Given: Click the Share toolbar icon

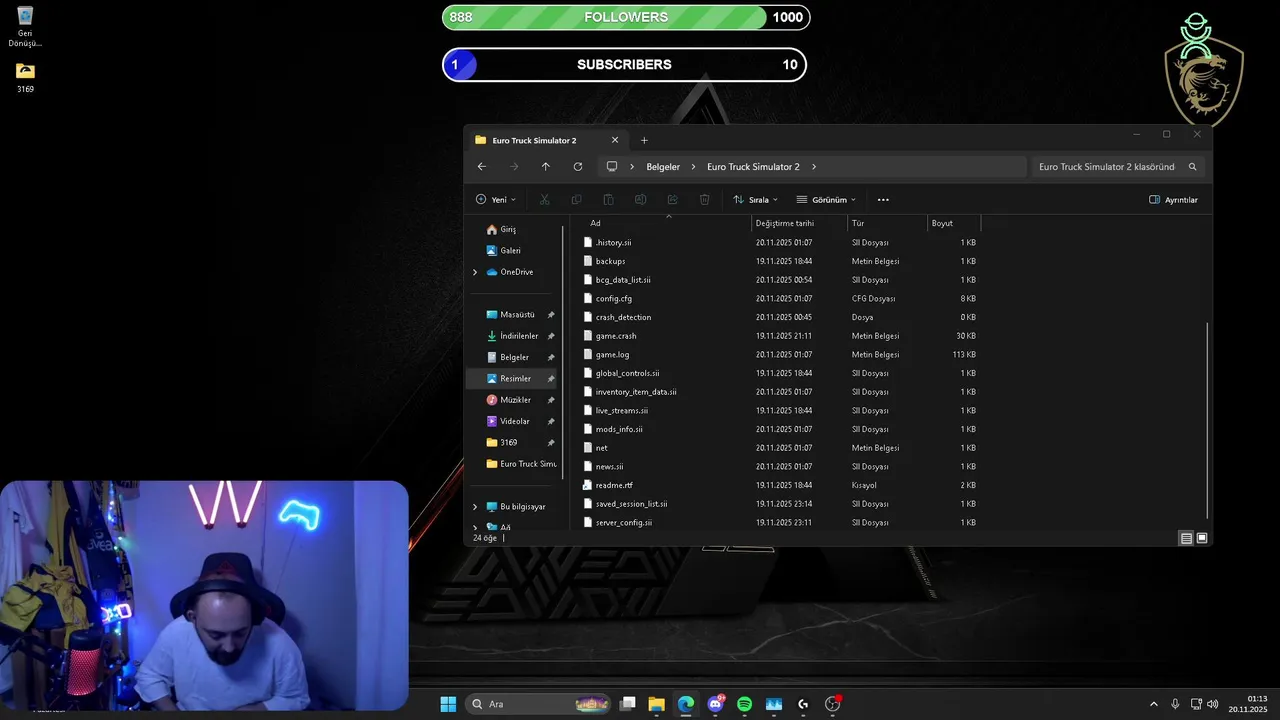Looking at the screenshot, I should pos(672,200).
